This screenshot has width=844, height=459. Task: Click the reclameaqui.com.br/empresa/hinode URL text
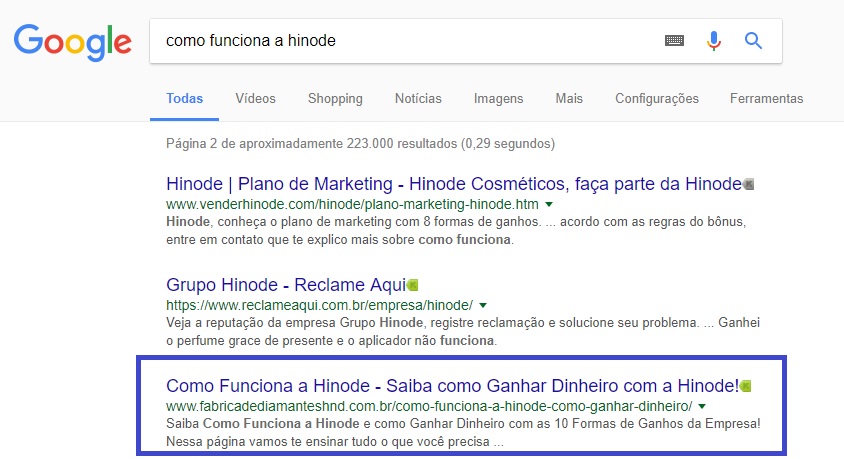pyautogui.click(x=319, y=305)
